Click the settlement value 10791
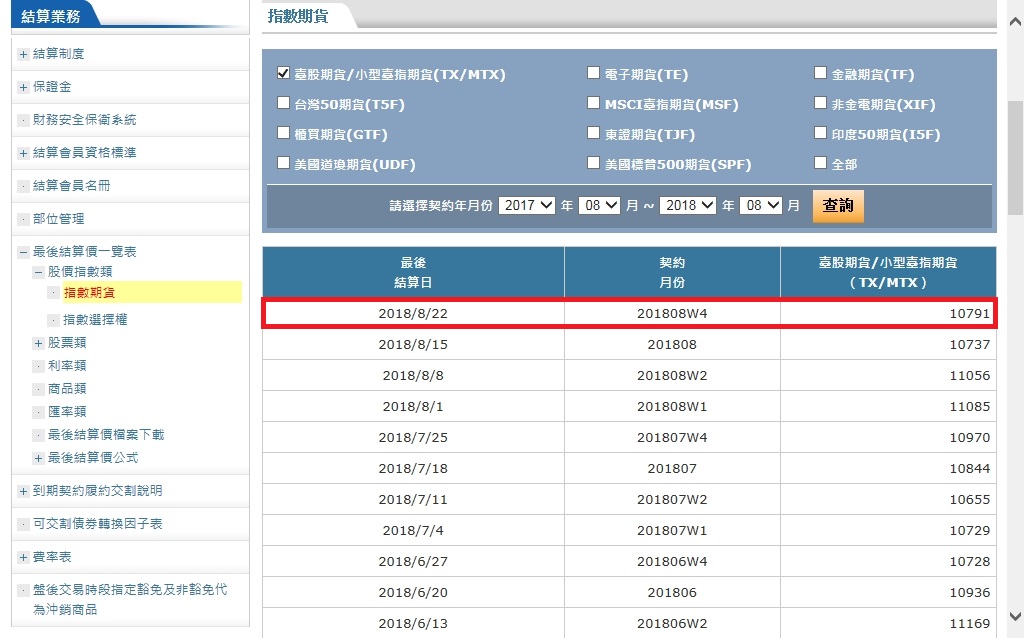The width and height of the screenshot is (1024, 638). coord(970,313)
